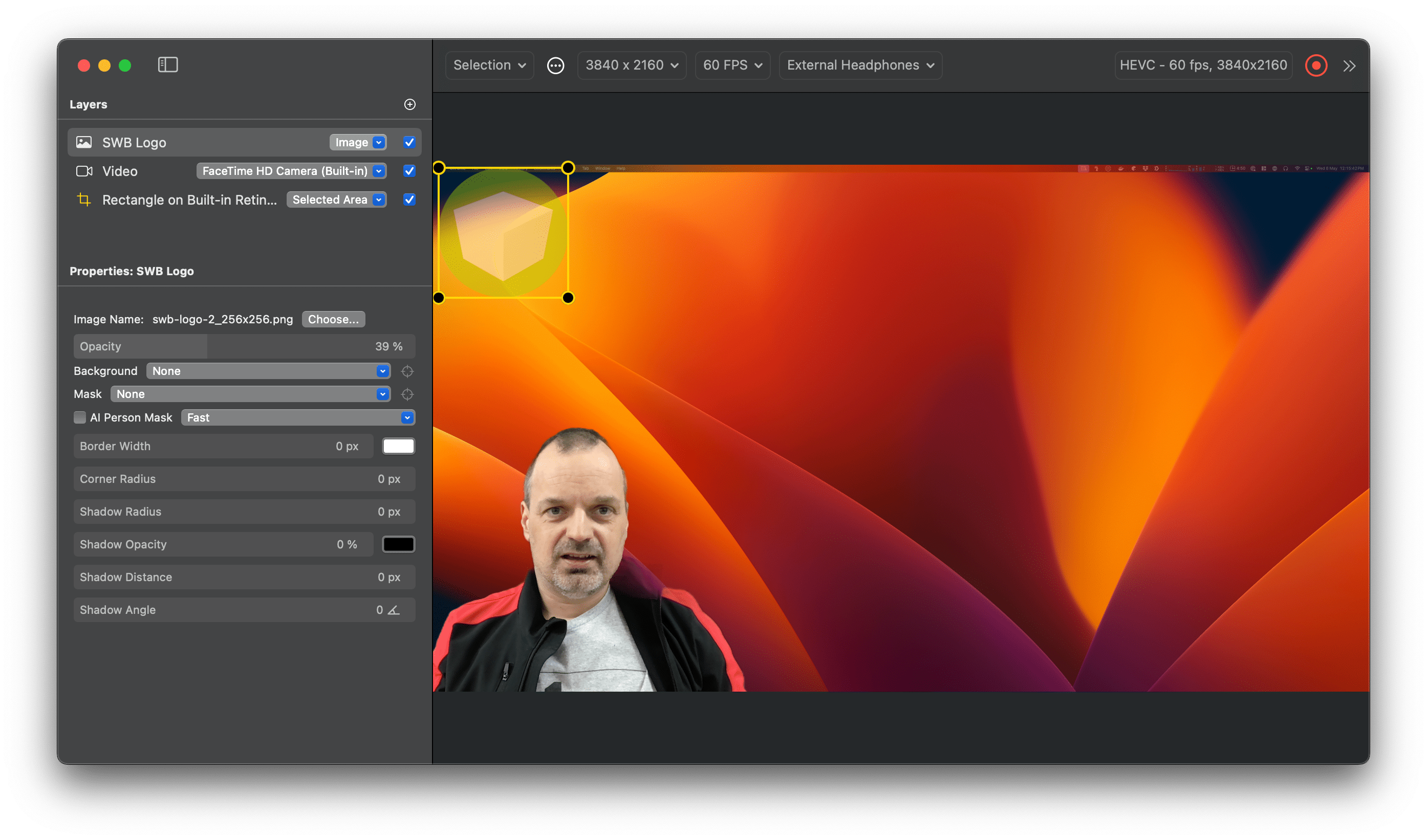This screenshot has height=840, width=1427.
Task: Open the Selection mode dropdown
Action: tap(490, 65)
